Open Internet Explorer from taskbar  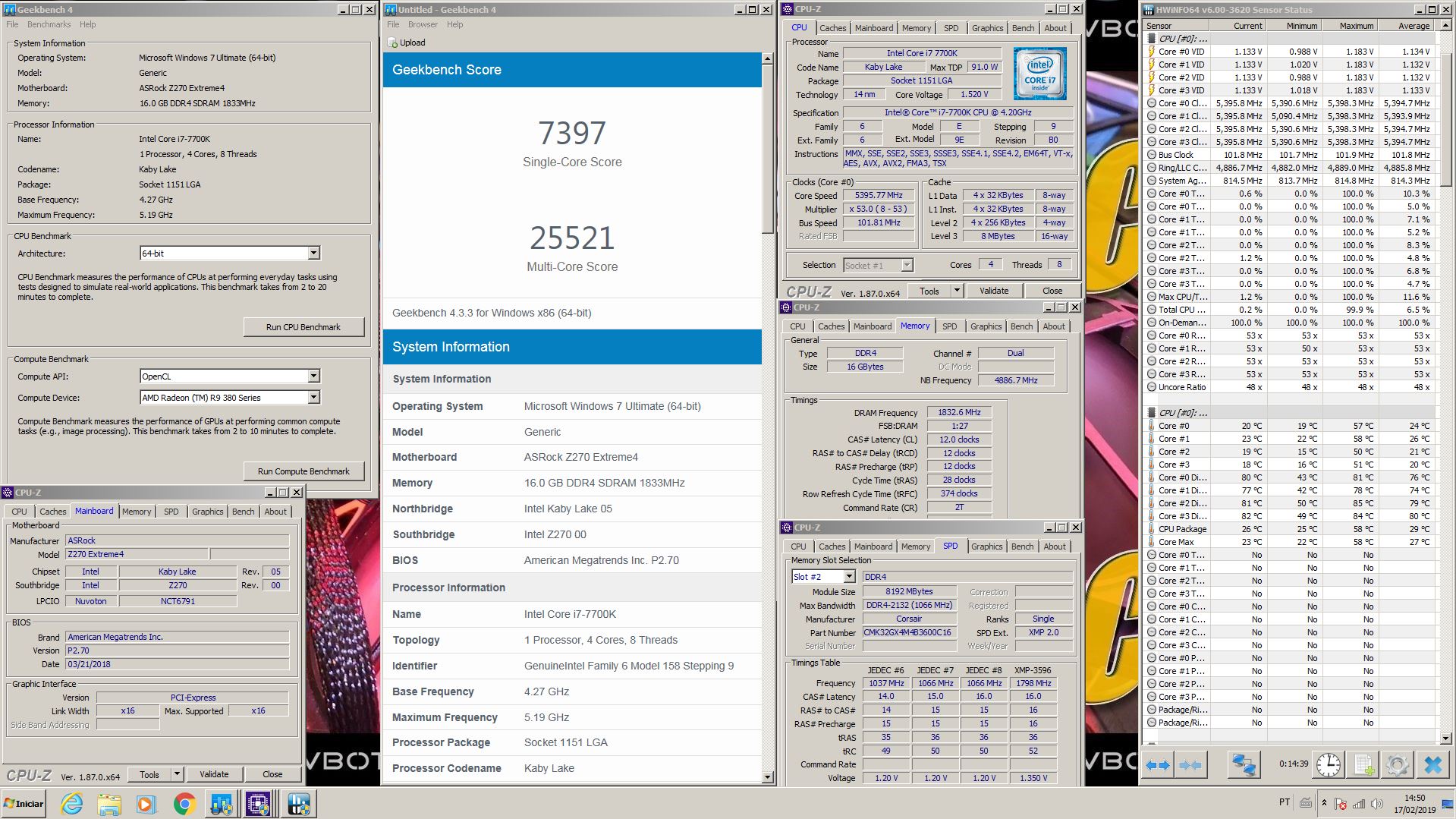[x=72, y=804]
